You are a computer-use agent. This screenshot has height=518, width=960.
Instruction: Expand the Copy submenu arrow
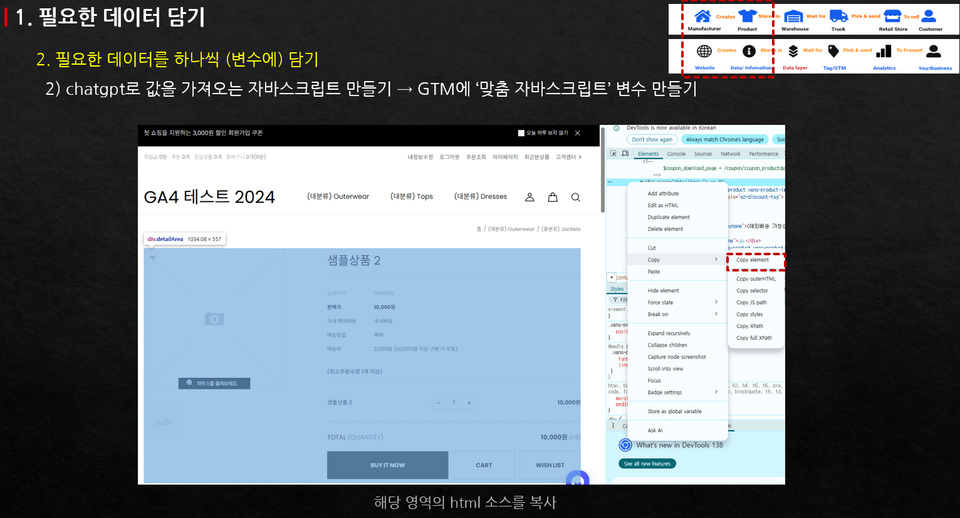(x=716, y=260)
